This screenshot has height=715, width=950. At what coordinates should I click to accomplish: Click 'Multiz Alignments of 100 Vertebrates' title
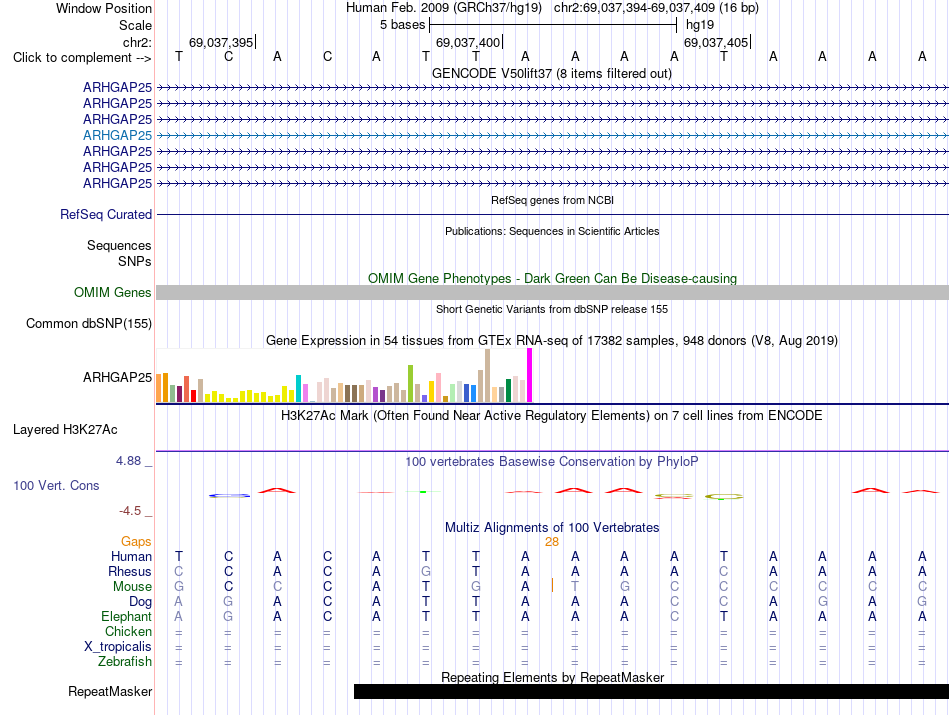point(552,528)
